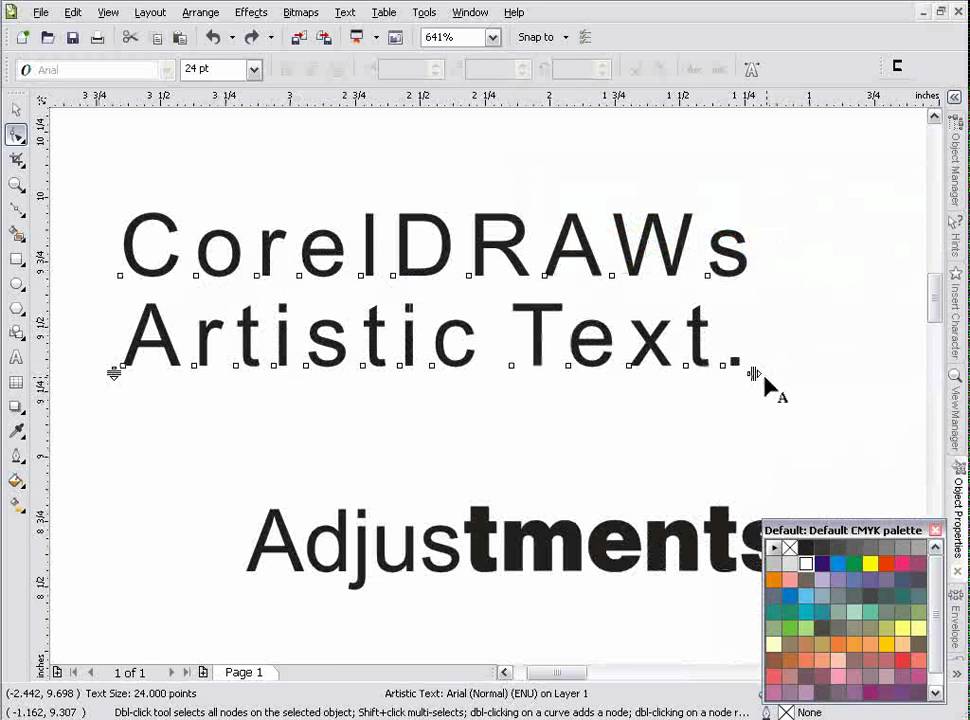This screenshot has width=970, height=720.
Task: Select the Text tool
Action: tap(16, 358)
